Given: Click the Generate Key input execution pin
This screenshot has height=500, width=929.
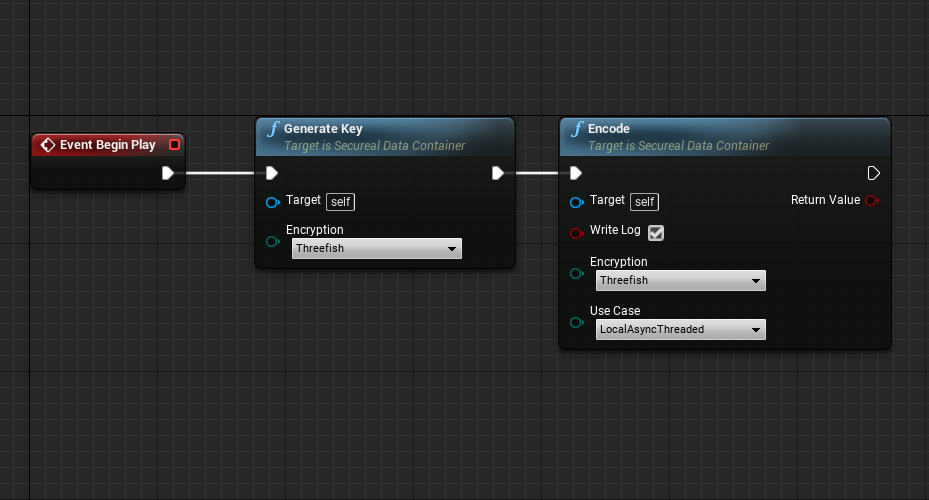Looking at the screenshot, I should (271, 173).
